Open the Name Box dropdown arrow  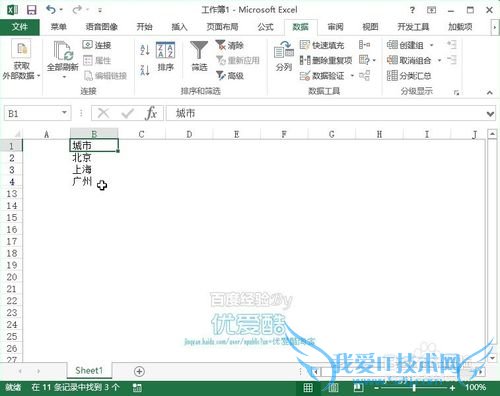coord(64,113)
